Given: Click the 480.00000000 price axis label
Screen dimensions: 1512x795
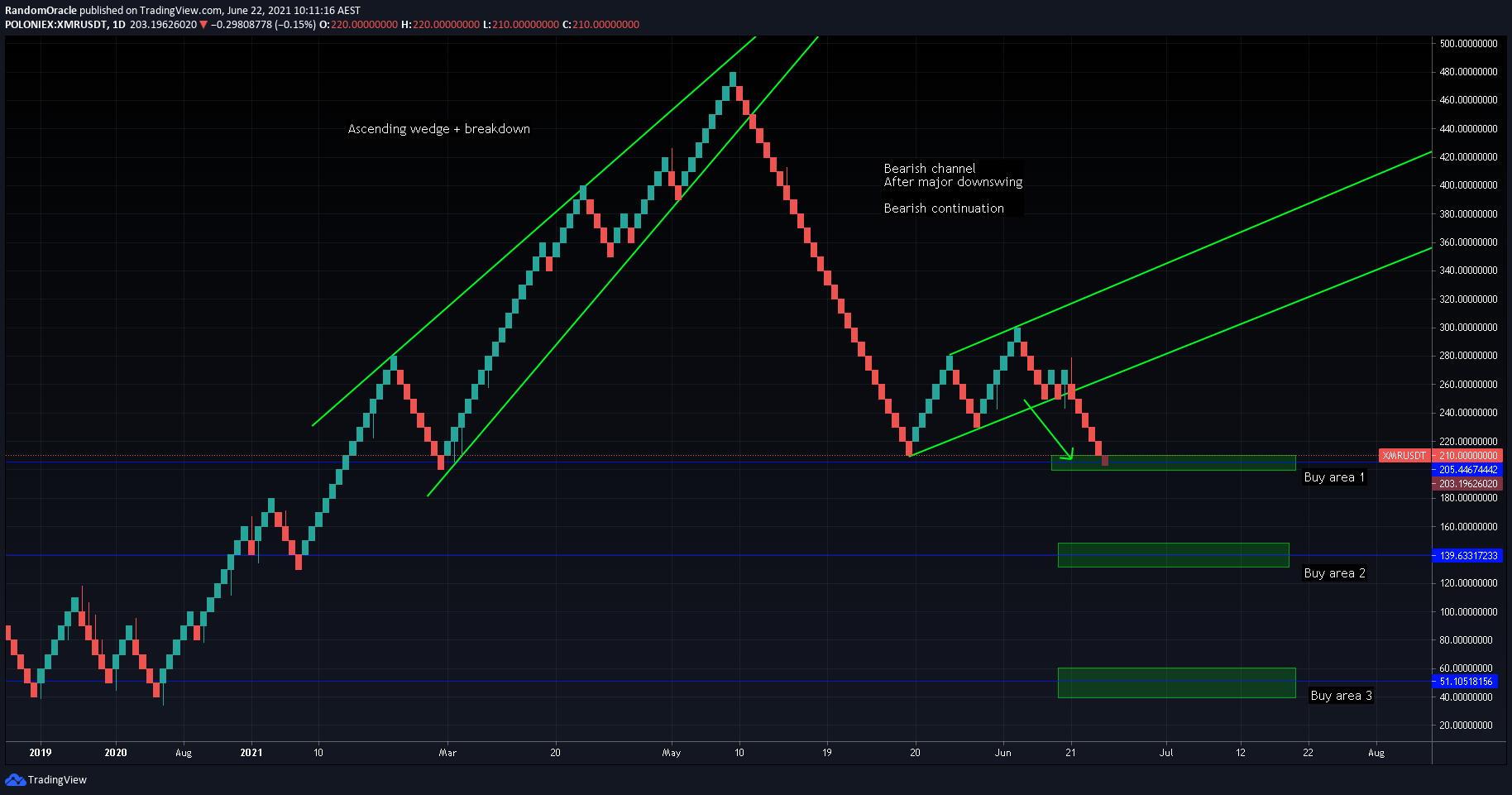Looking at the screenshot, I should (x=1468, y=72).
